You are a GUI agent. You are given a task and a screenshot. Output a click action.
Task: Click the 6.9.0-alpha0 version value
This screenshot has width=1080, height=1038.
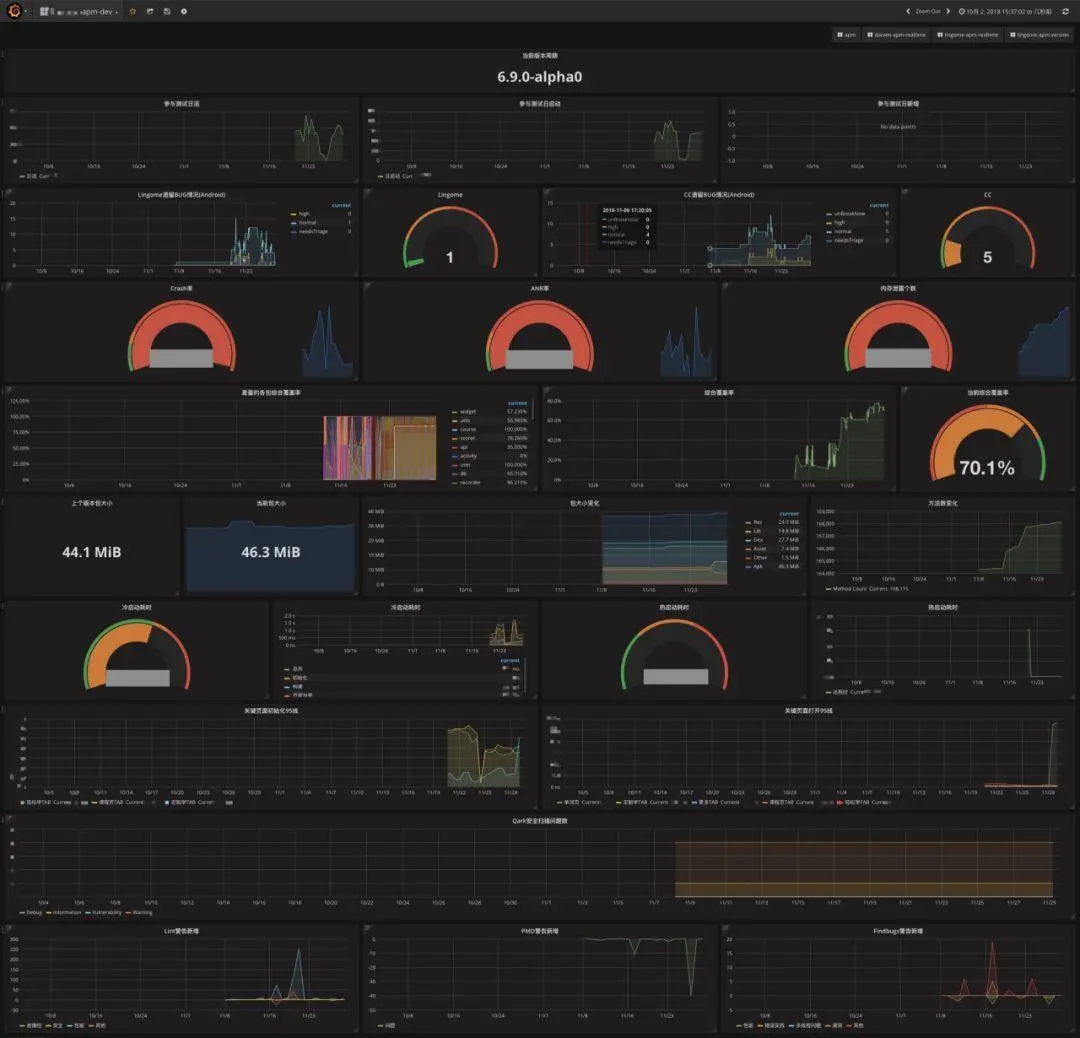539,76
